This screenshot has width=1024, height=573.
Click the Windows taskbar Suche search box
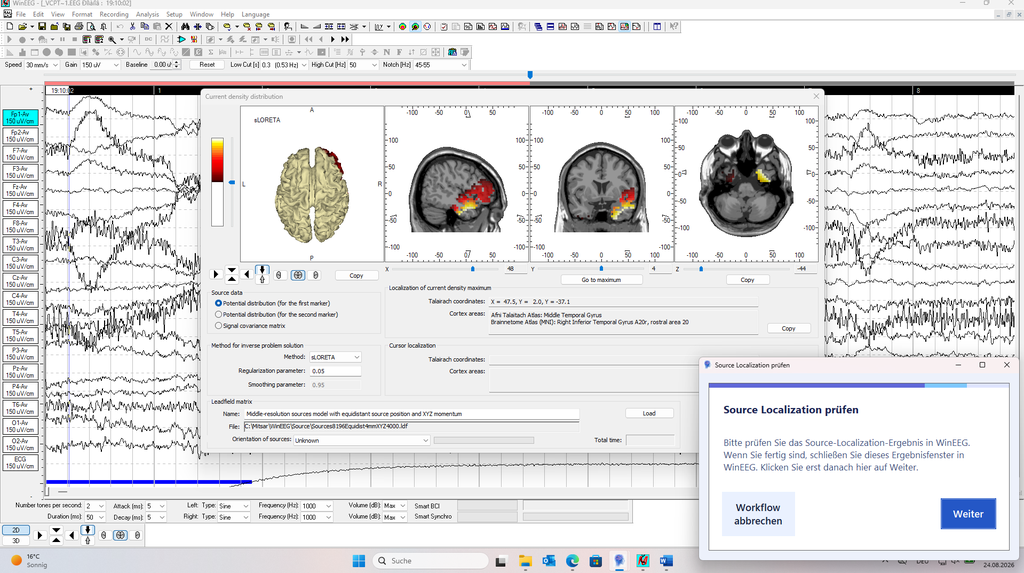(x=431, y=561)
